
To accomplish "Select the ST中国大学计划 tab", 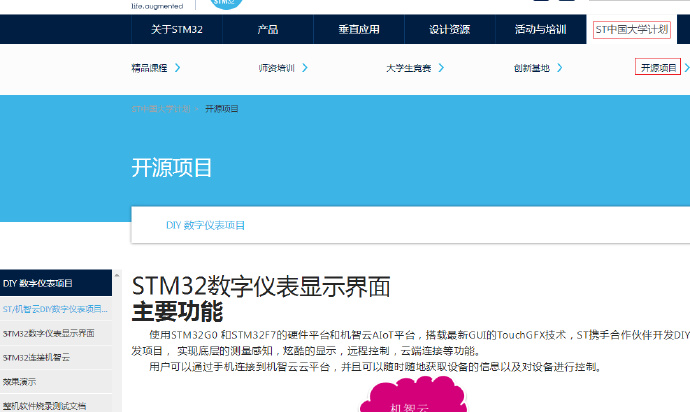I will [632, 29].
